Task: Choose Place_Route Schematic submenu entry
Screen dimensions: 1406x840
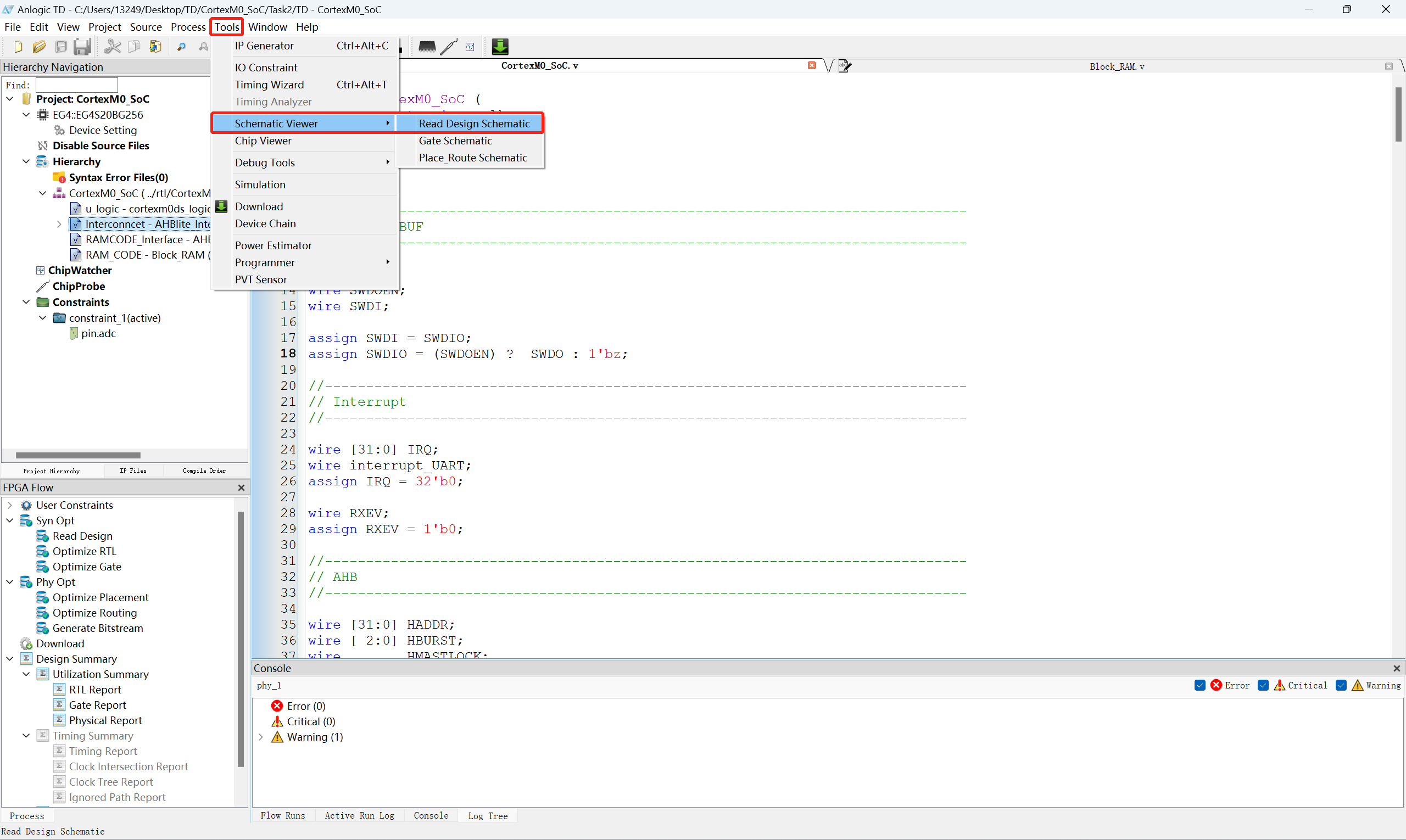Action: pos(470,158)
